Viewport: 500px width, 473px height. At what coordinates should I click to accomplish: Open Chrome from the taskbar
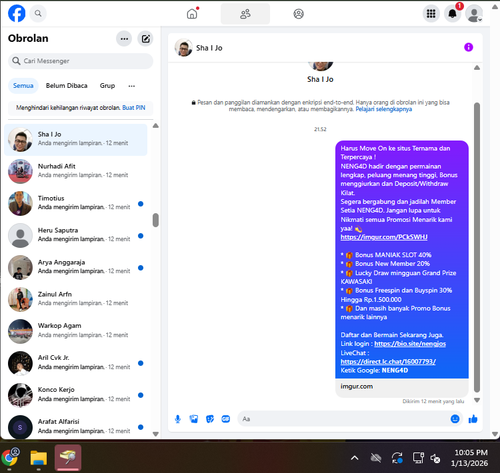[x=10, y=458]
